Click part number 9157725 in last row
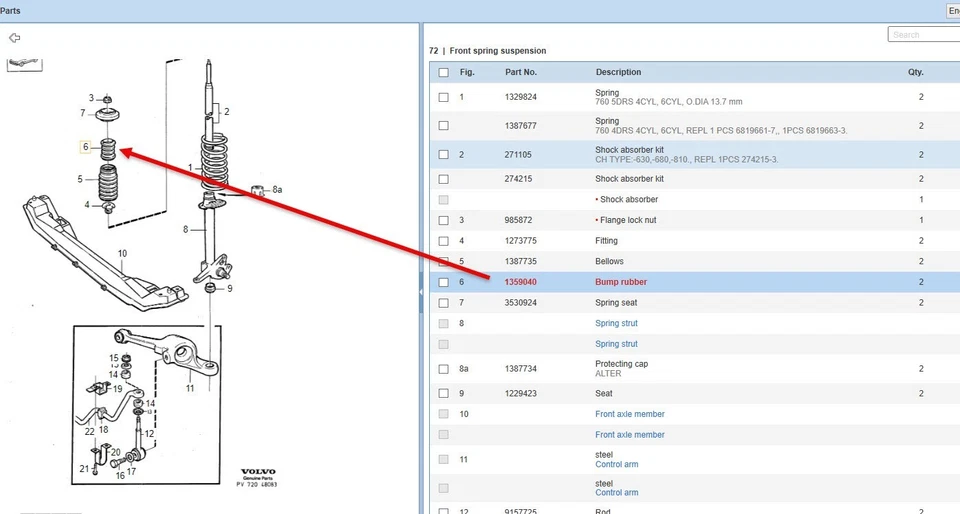This screenshot has height=514, width=960. coord(520,511)
